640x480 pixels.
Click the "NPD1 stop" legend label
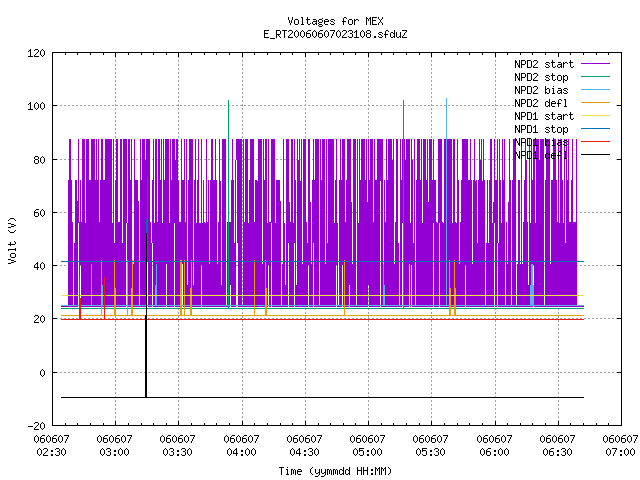click(541, 129)
